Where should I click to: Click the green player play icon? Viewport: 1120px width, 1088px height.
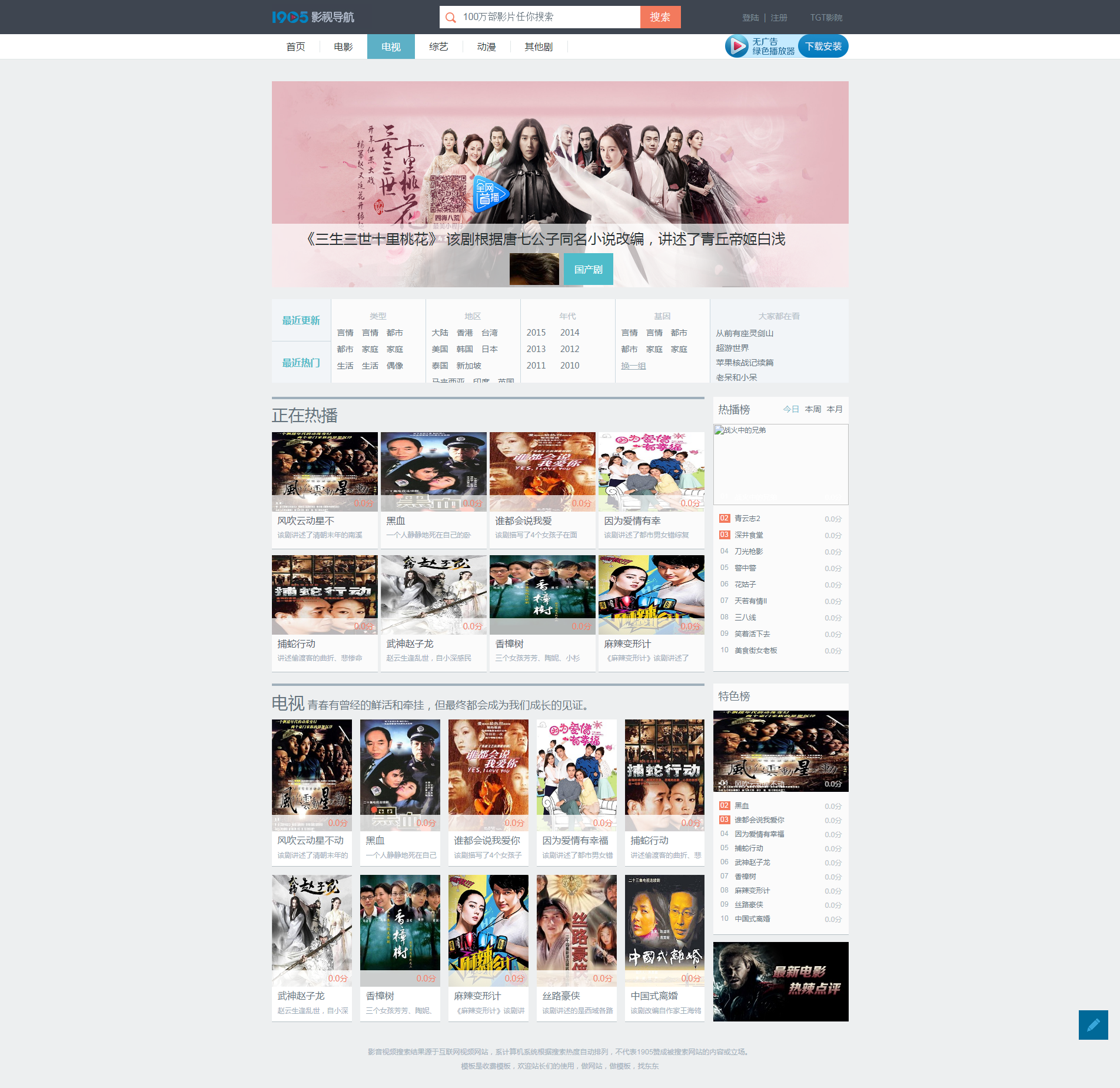pos(737,46)
